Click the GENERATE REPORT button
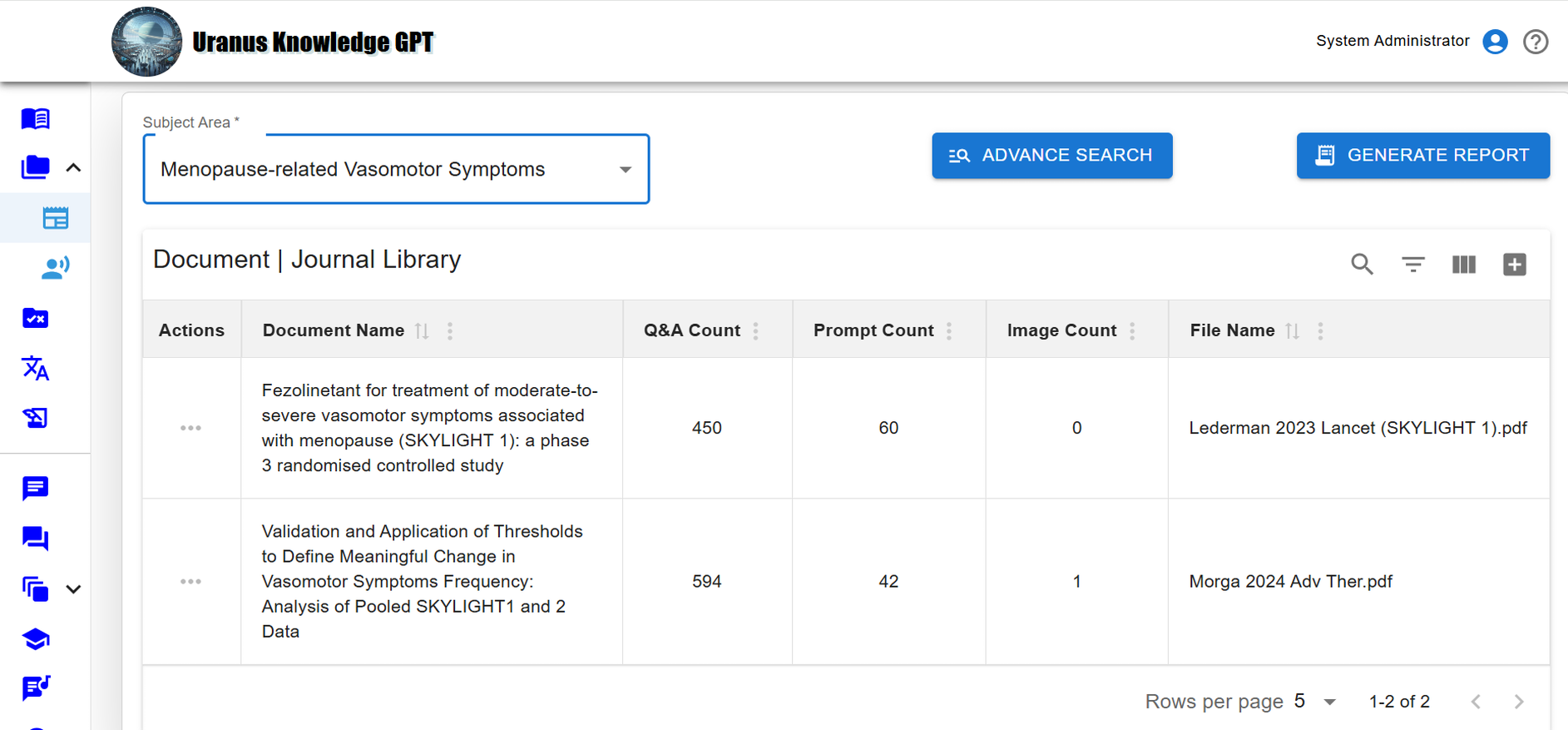This screenshot has height=730, width=1568. (1423, 156)
